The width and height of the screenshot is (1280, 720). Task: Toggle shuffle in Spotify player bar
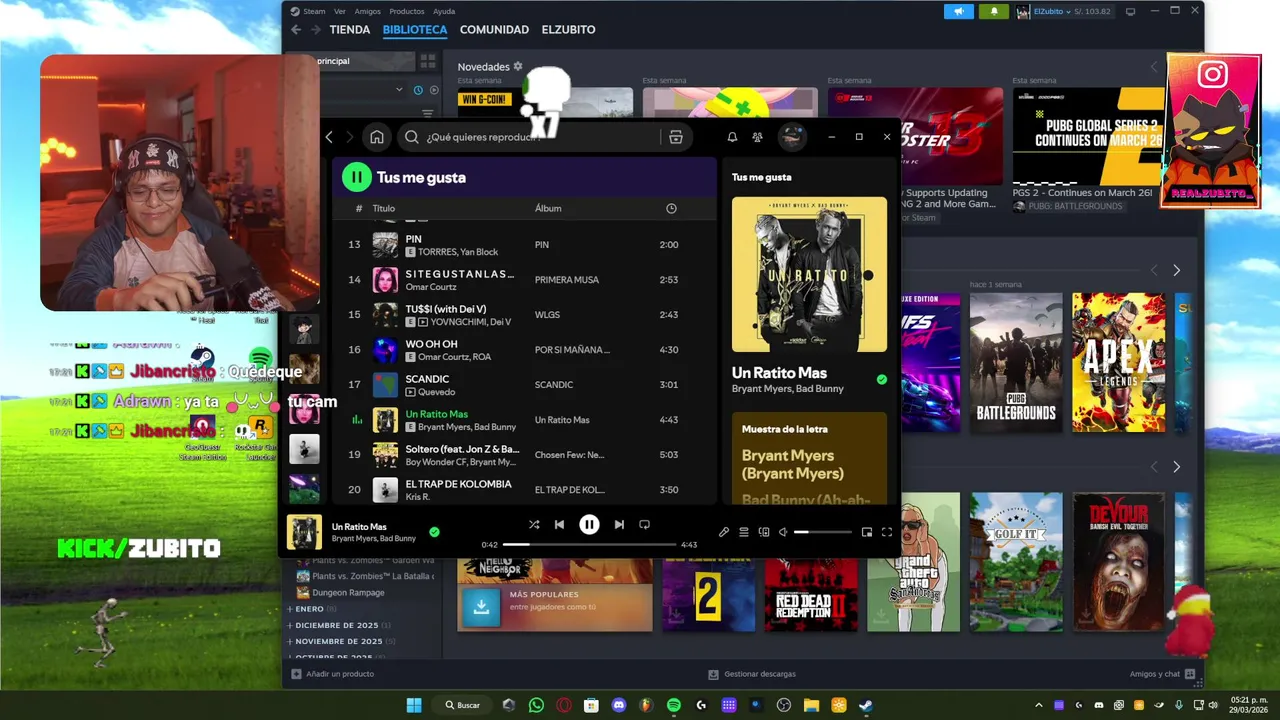(534, 525)
